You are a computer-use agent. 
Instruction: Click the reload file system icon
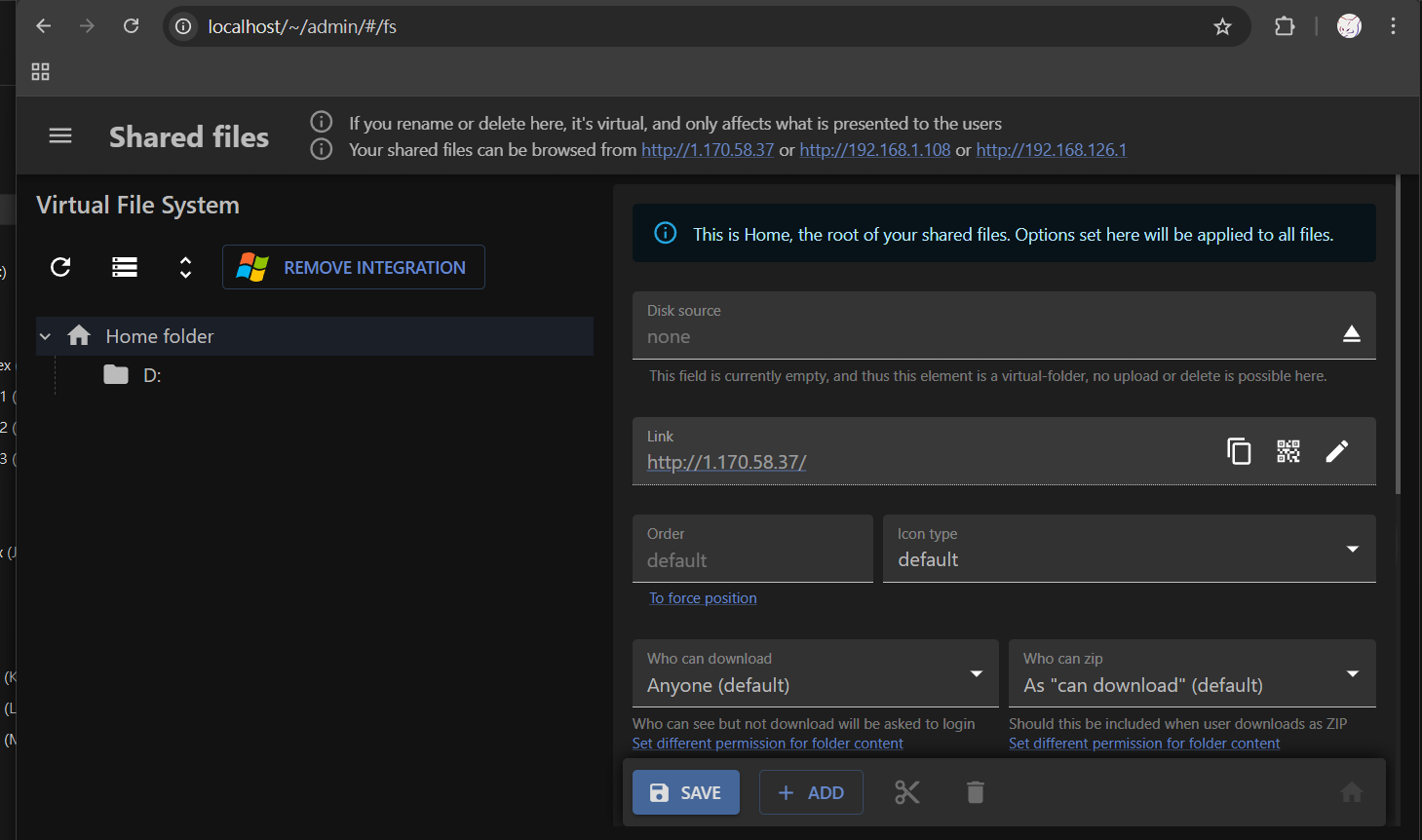pyautogui.click(x=60, y=267)
